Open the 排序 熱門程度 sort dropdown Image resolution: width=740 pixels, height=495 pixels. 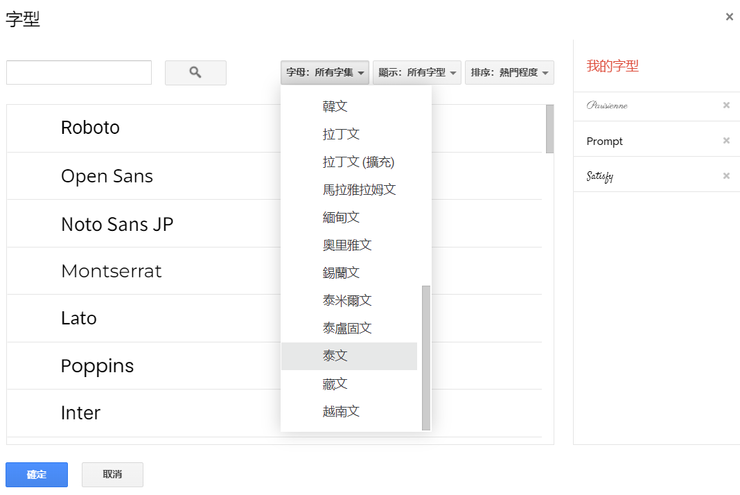509,73
